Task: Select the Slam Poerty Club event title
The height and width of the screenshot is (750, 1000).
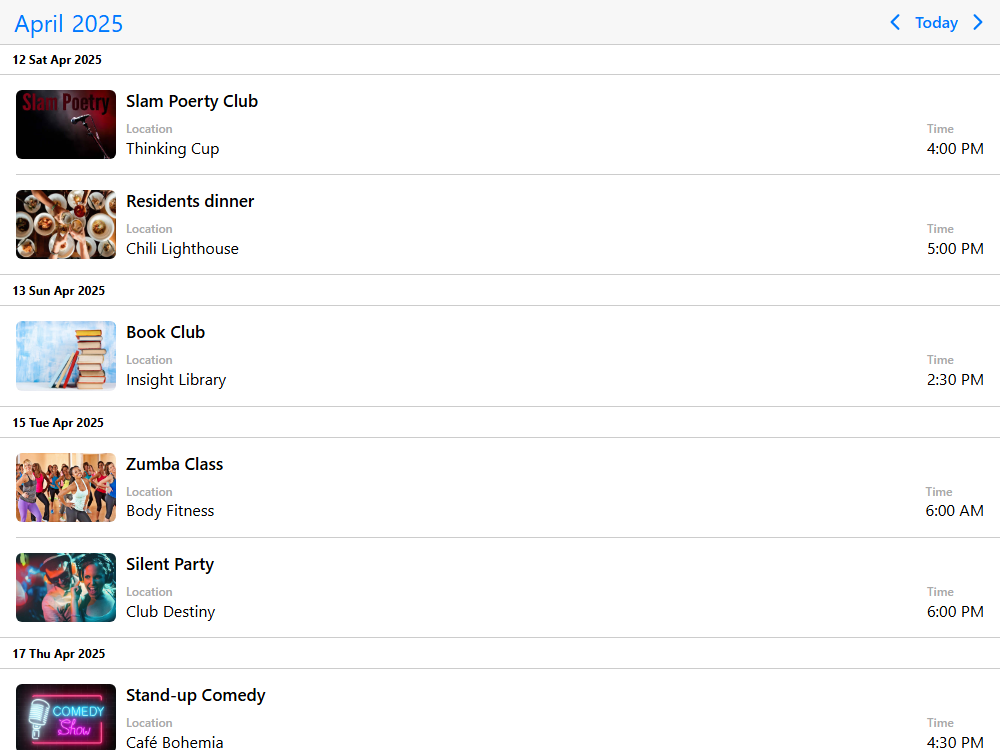Action: click(192, 101)
